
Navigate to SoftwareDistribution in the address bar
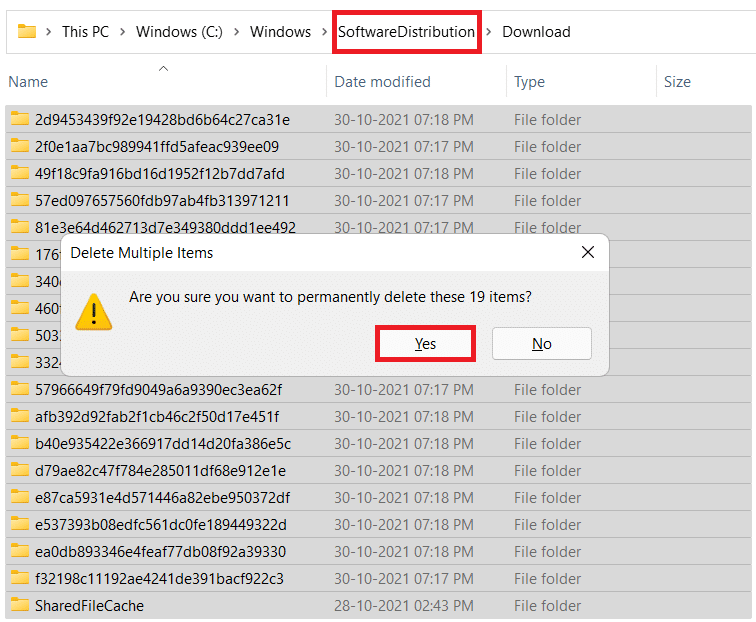406,32
